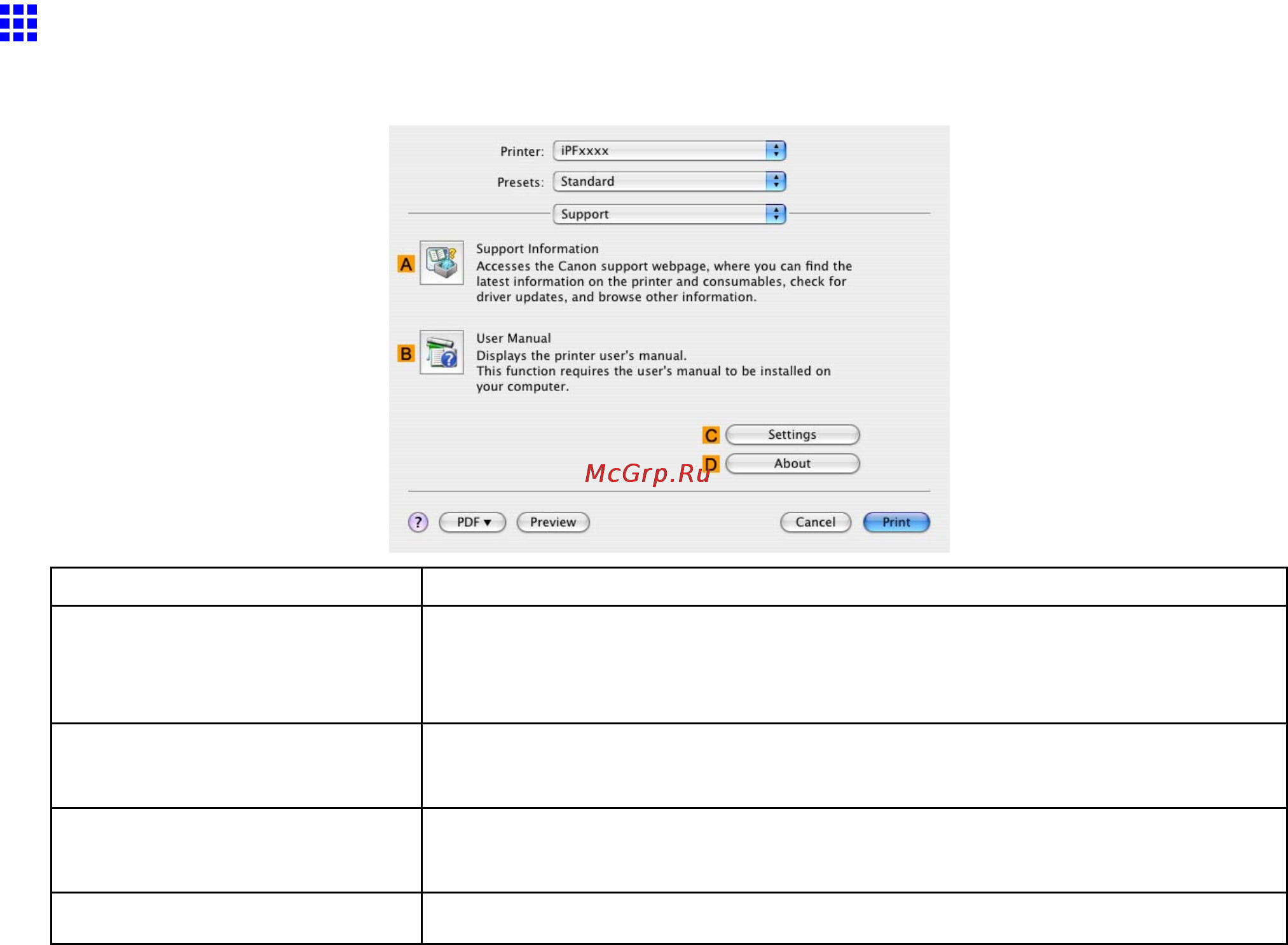Click the Preview button
The height and width of the screenshot is (945, 1288).
(x=553, y=522)
